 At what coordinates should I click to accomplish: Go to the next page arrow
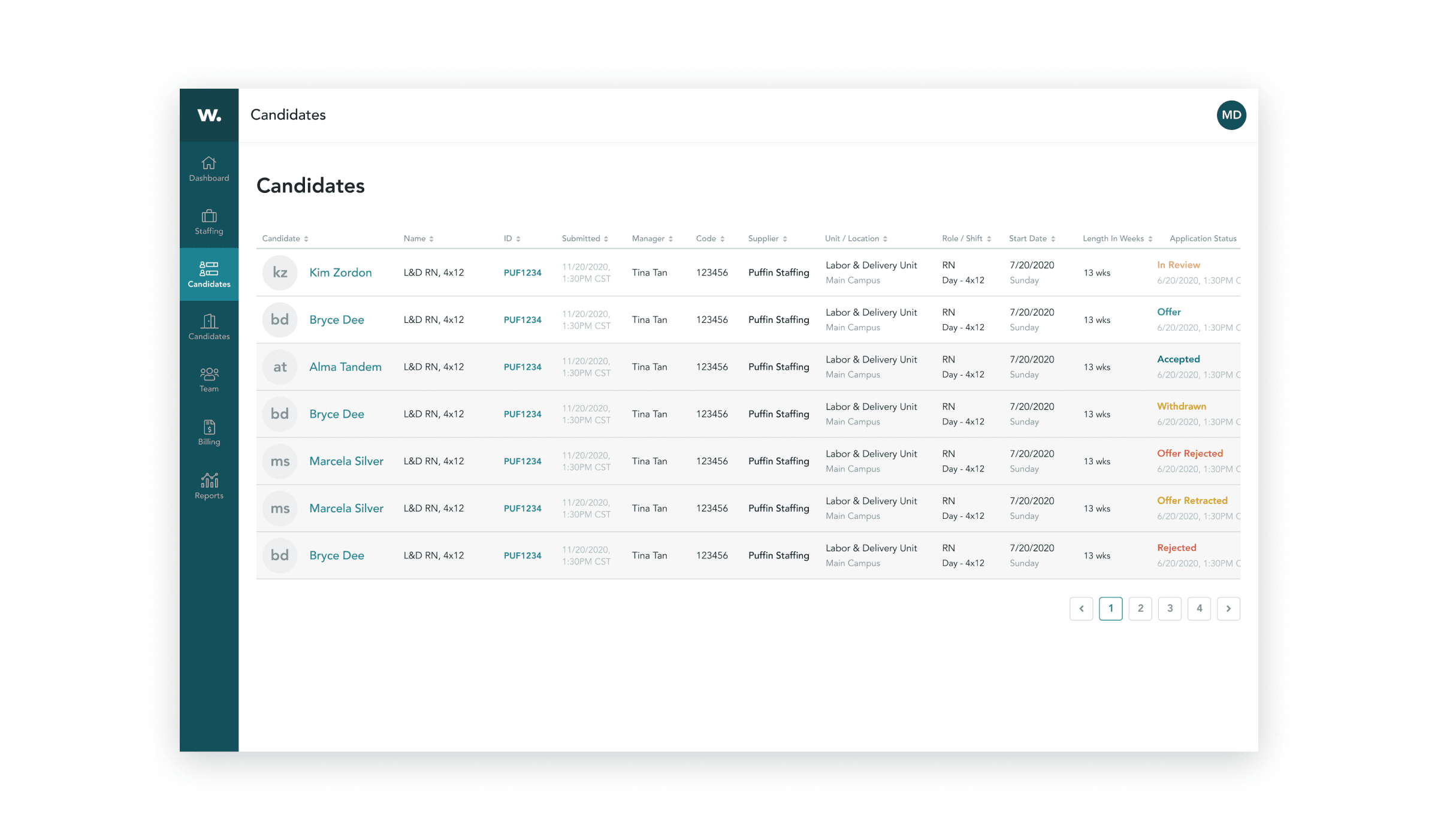1228,608
